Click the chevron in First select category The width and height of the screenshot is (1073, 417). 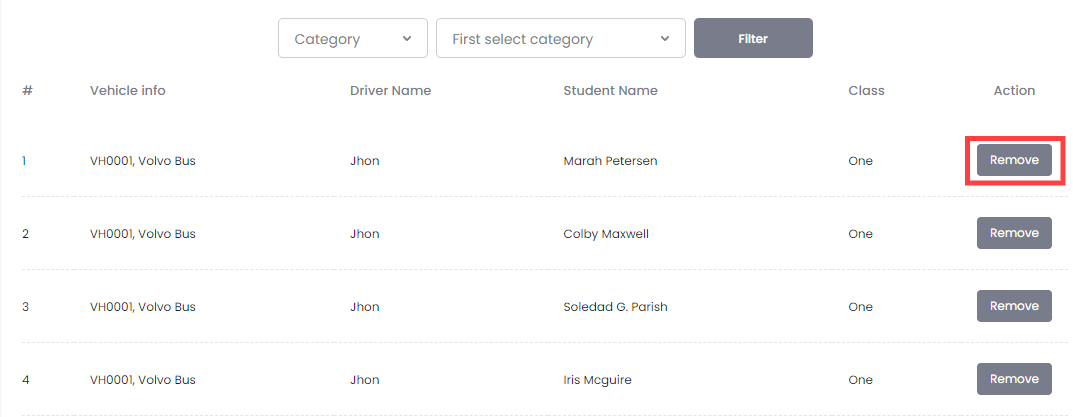665,39
